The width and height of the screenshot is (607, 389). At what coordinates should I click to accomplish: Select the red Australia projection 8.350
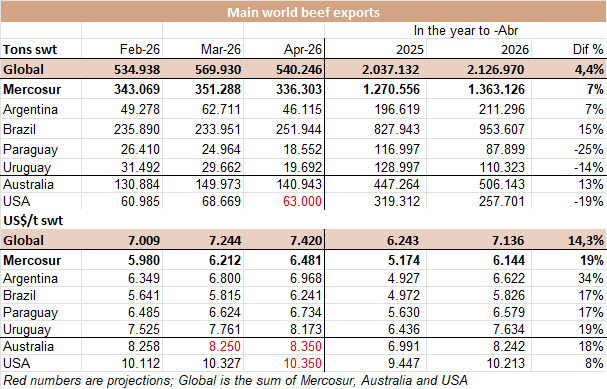306,346
